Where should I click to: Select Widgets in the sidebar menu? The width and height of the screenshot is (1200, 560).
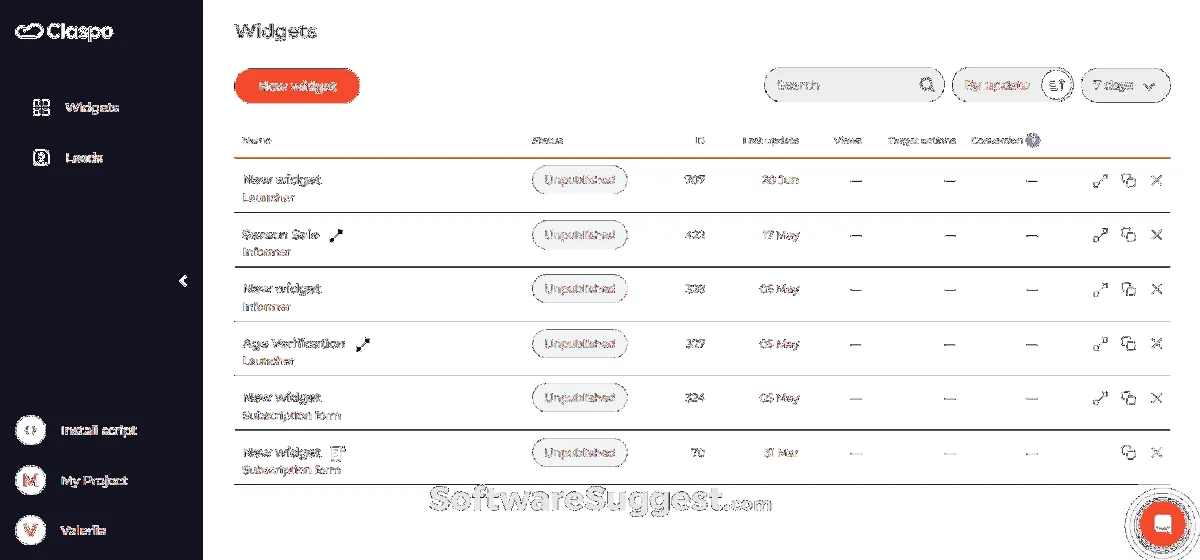[91, 107]
